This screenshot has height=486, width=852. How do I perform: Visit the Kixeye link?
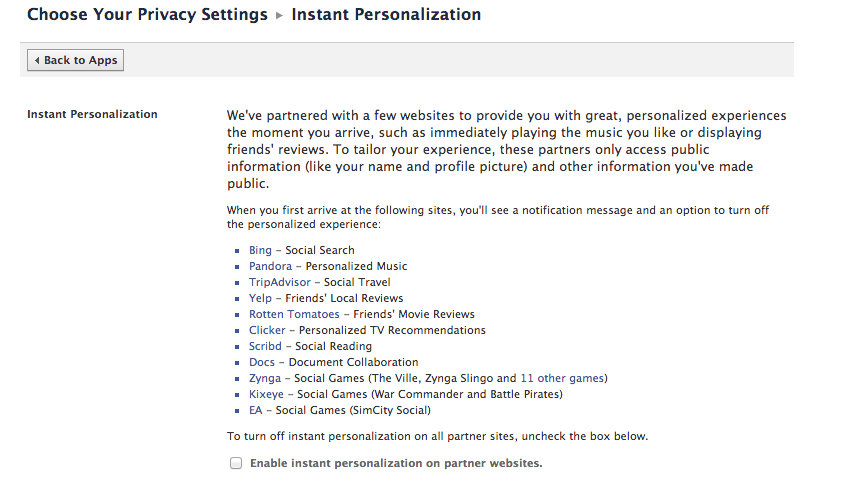pyautogui.click(x=267, y=394)
